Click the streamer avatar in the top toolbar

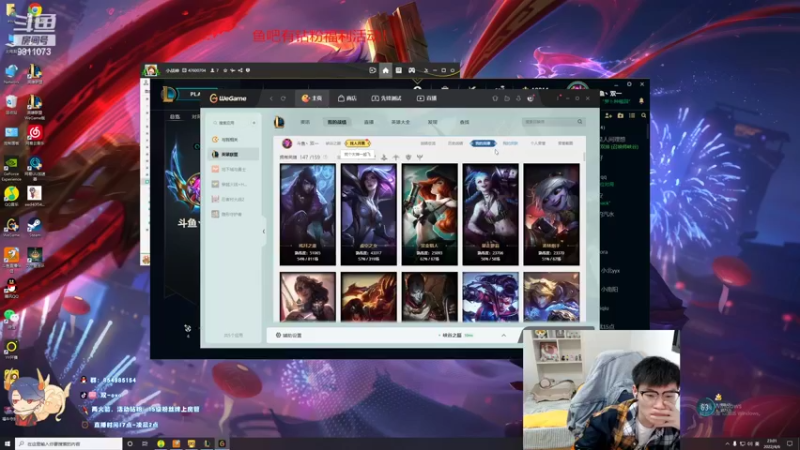click(151, 70)
